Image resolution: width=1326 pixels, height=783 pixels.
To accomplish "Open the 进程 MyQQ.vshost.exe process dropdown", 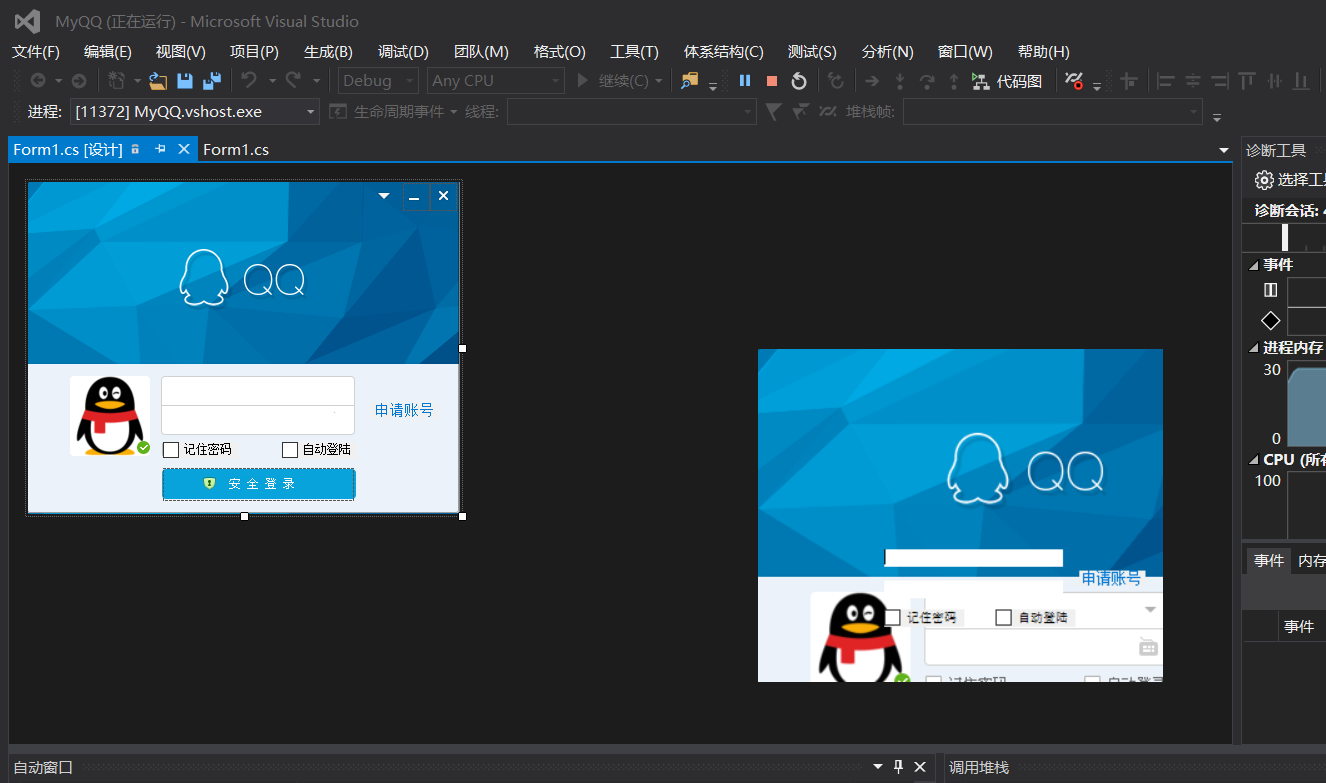I will pyautogui.click(x=195, y=112).
